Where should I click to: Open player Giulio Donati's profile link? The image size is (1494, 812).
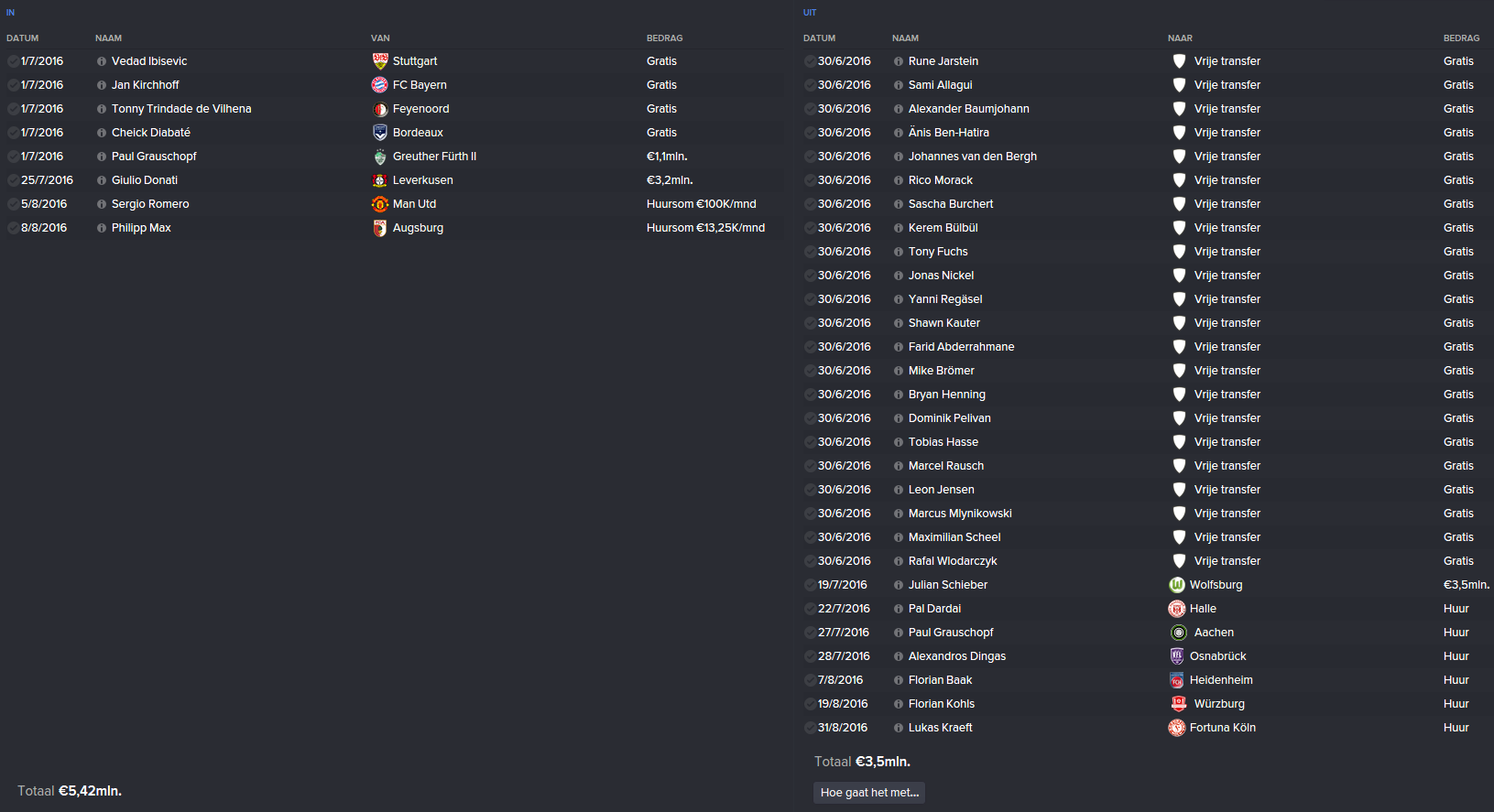(145, 180)
